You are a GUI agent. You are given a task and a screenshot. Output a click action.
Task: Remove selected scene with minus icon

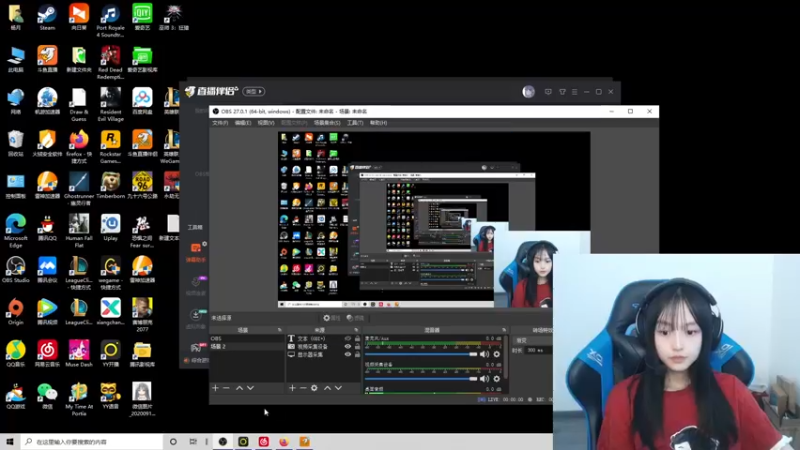tap(227, 388)
